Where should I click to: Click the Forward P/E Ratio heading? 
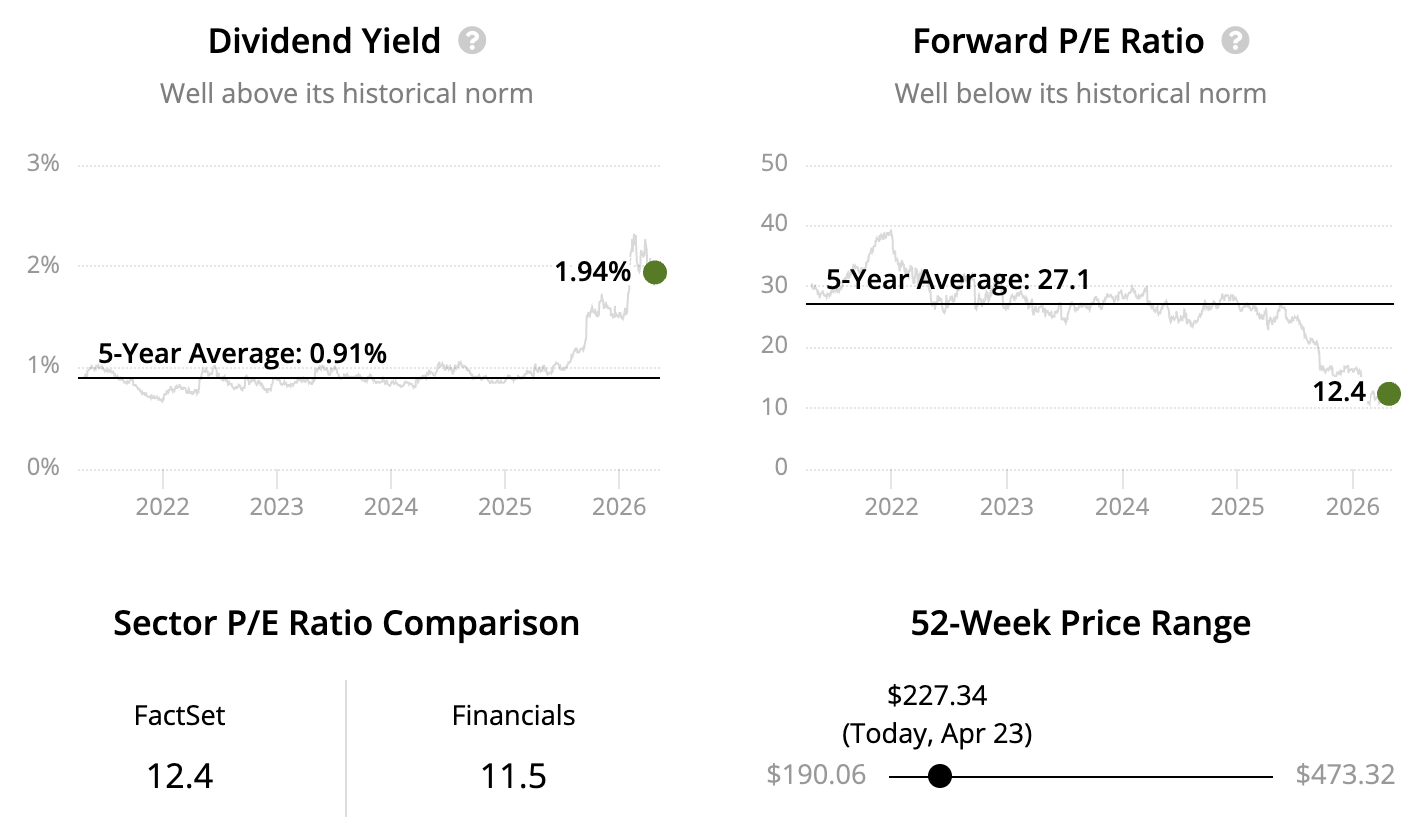1058,41
